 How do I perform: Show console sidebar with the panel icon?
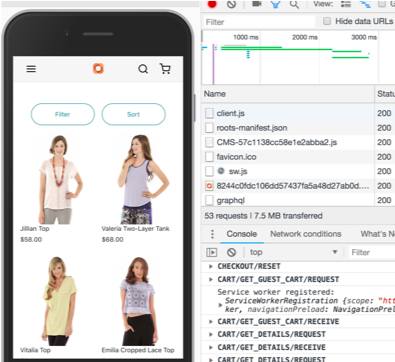coord(212,252)
